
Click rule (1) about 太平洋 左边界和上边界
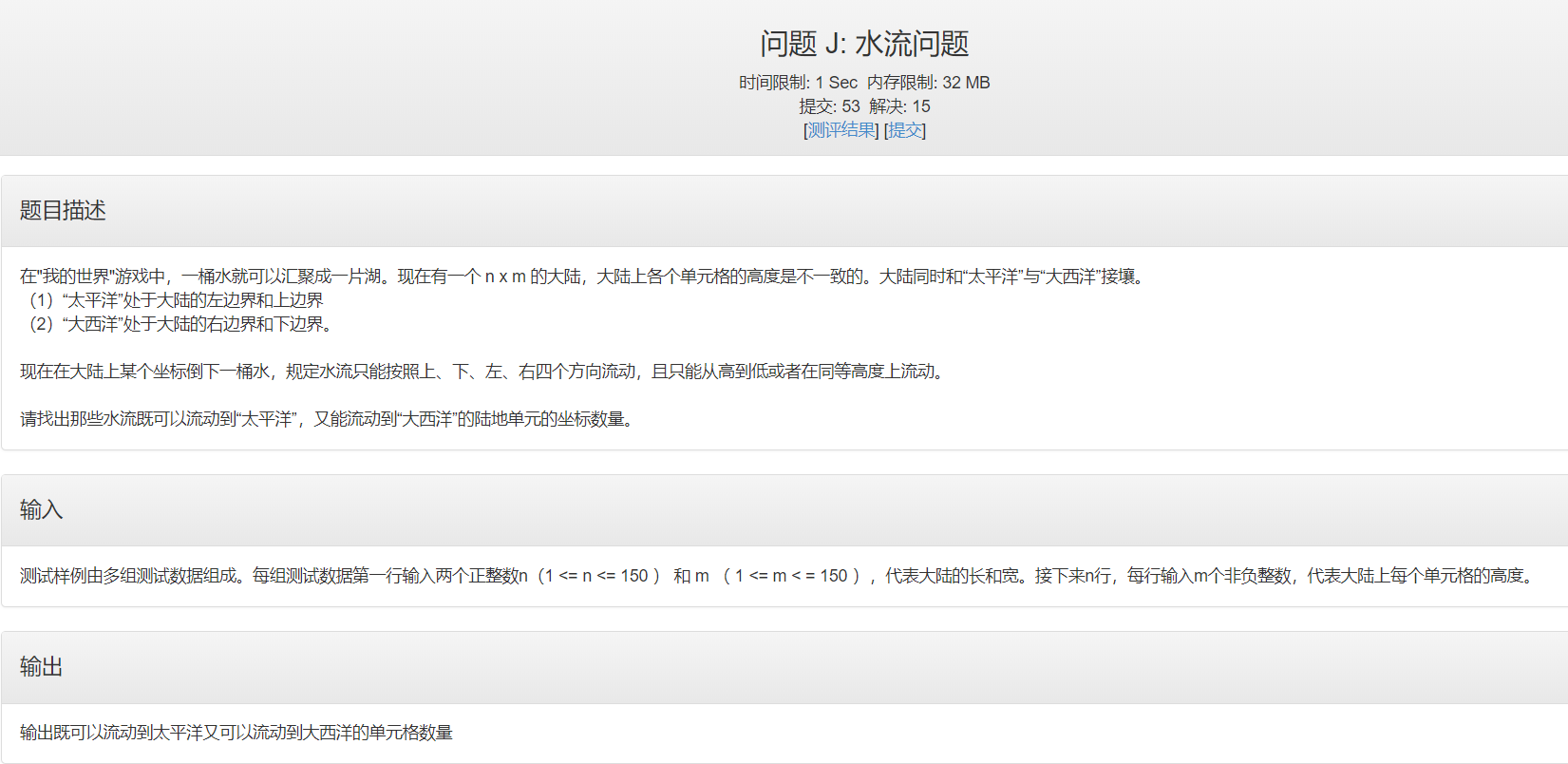(x=172, y=300)
